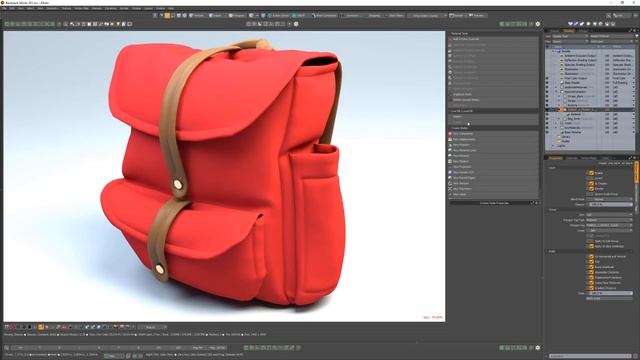Click the backpack render preview image
640x360 pixels.
pos(224,176)
